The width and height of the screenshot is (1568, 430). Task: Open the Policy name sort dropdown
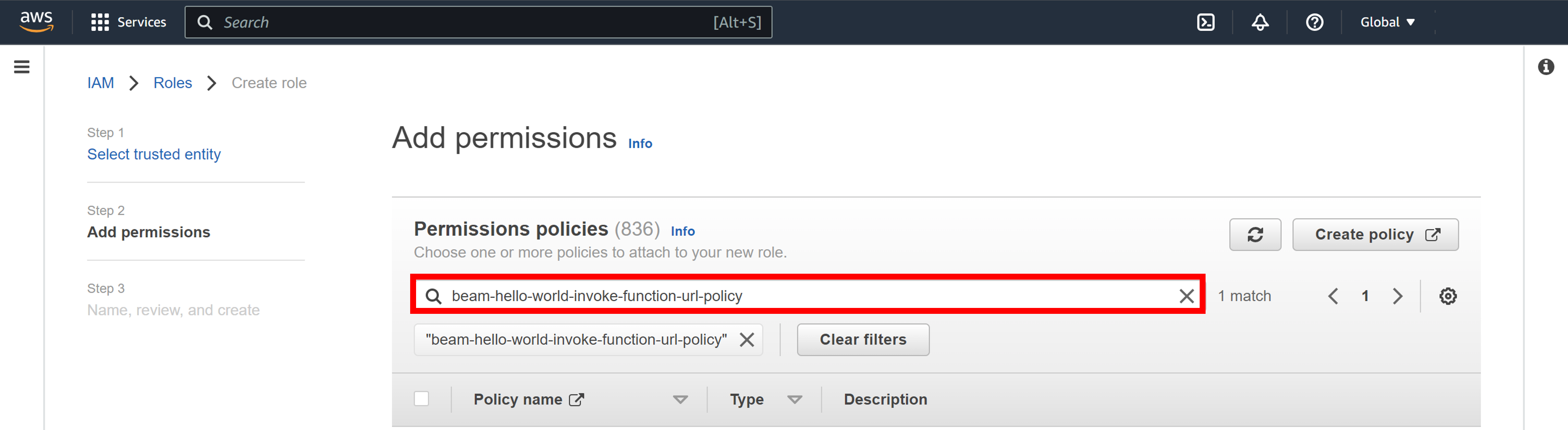click(680, 400)
